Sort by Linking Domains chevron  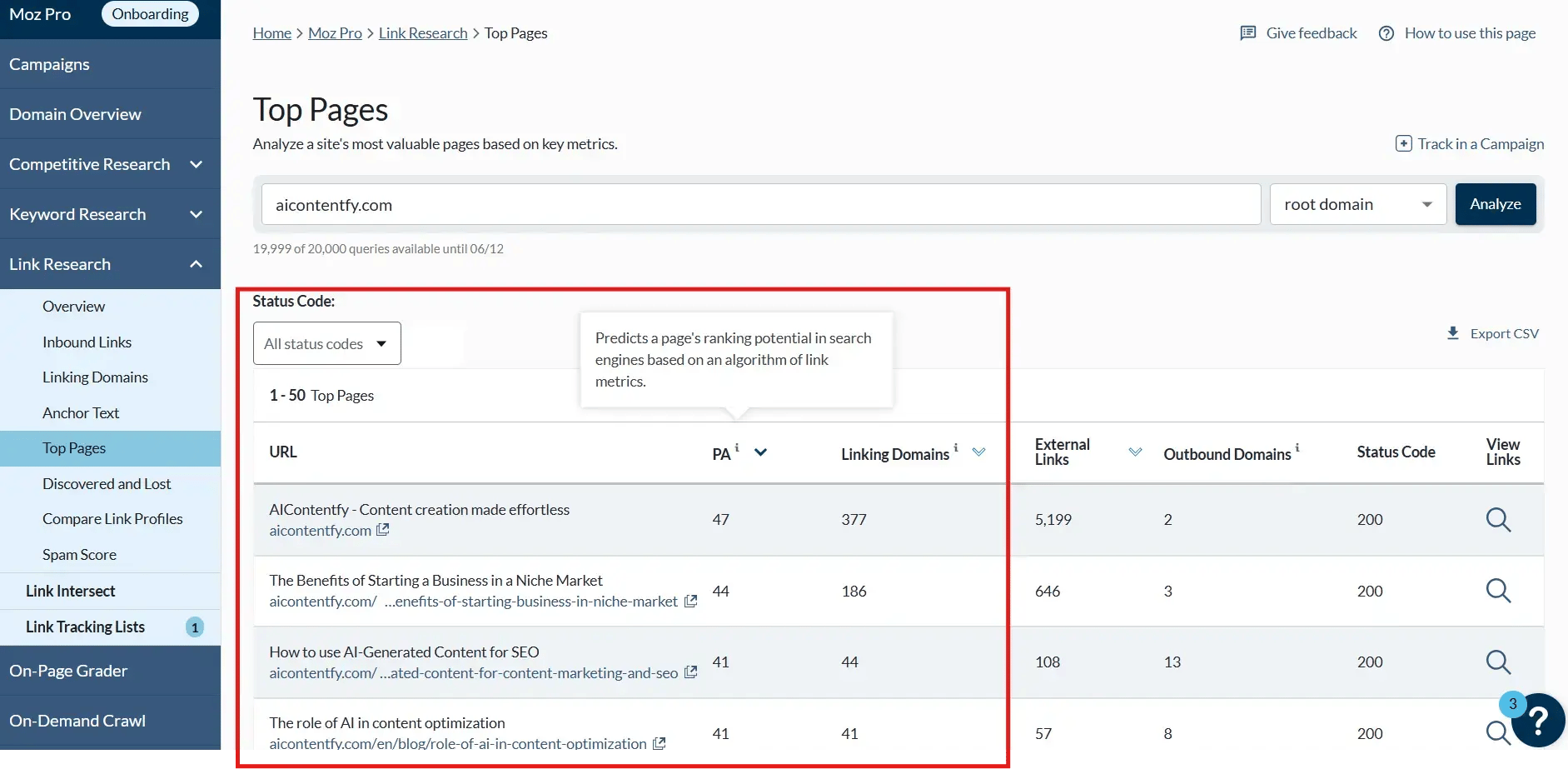tap(979, 452)
